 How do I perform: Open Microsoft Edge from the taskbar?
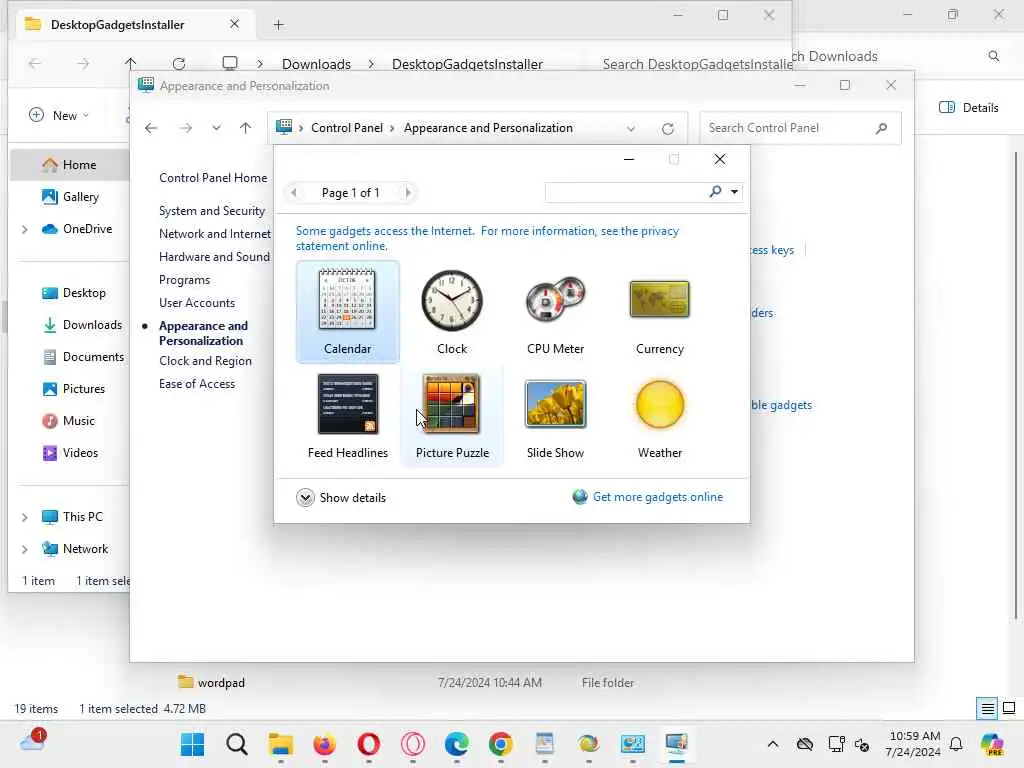coord(456,744)
